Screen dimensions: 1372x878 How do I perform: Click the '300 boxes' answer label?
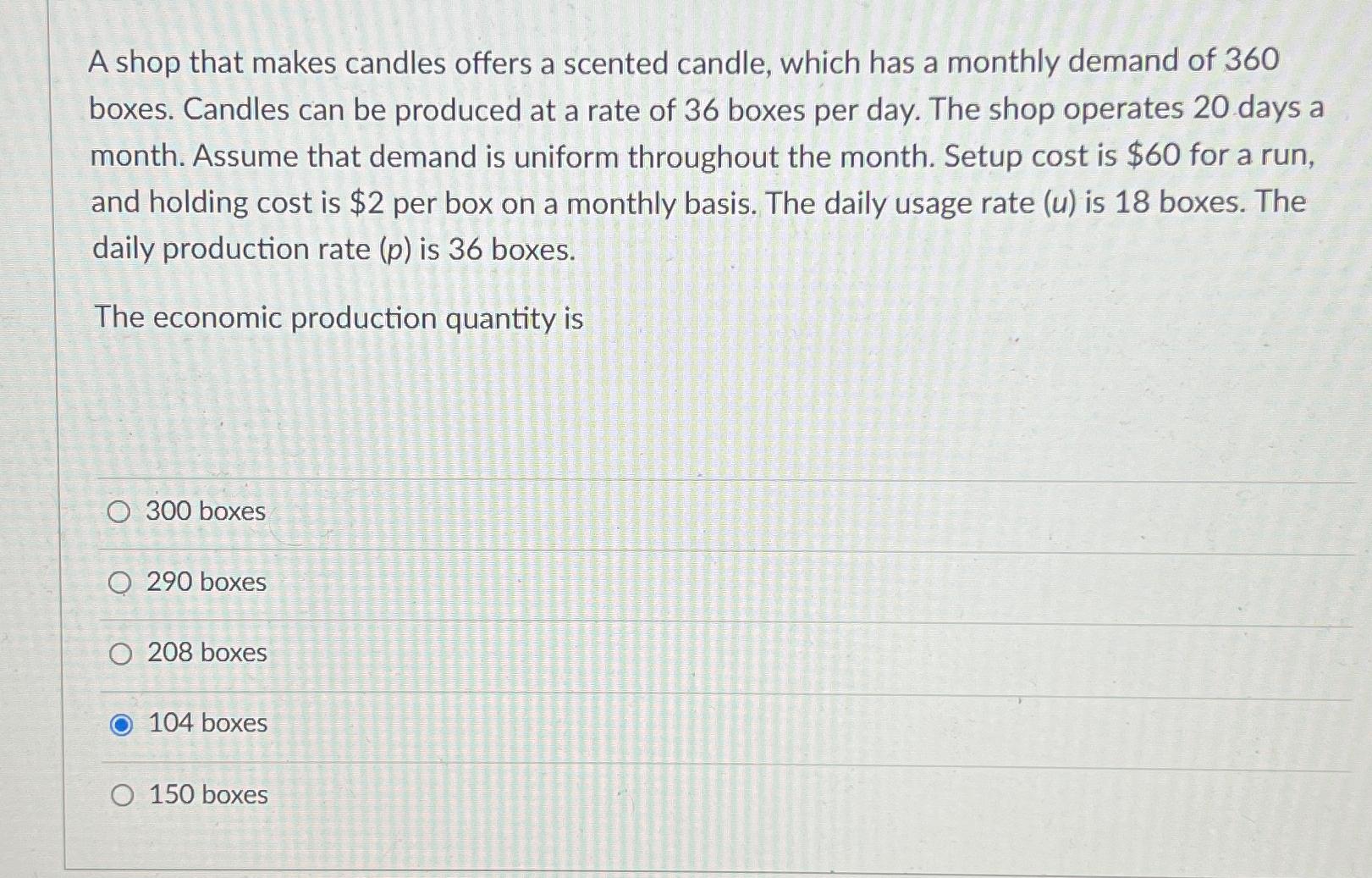pyautogui.click(x=206, y=511)
